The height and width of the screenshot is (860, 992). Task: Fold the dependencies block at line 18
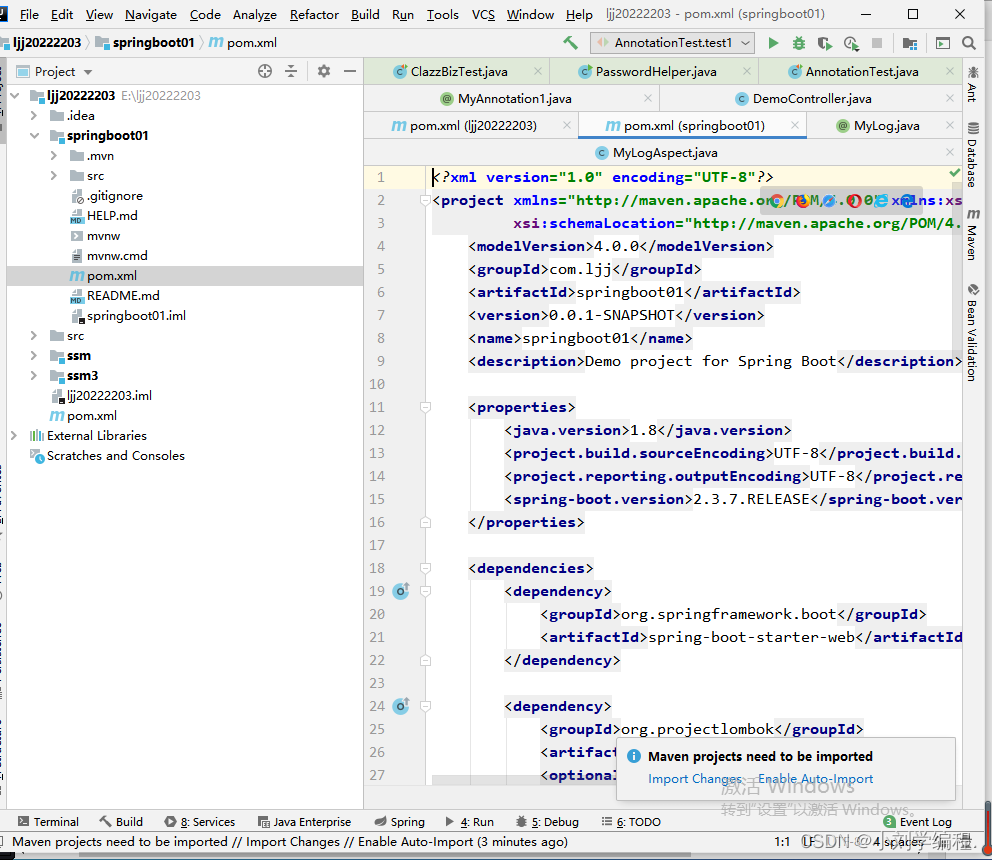[426, 568]
